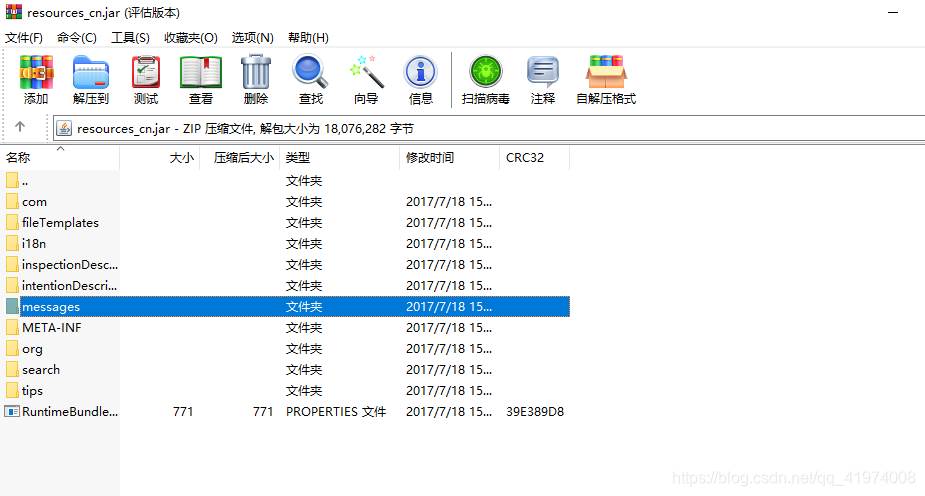Select the i18n folder icon

pos(12,244)
